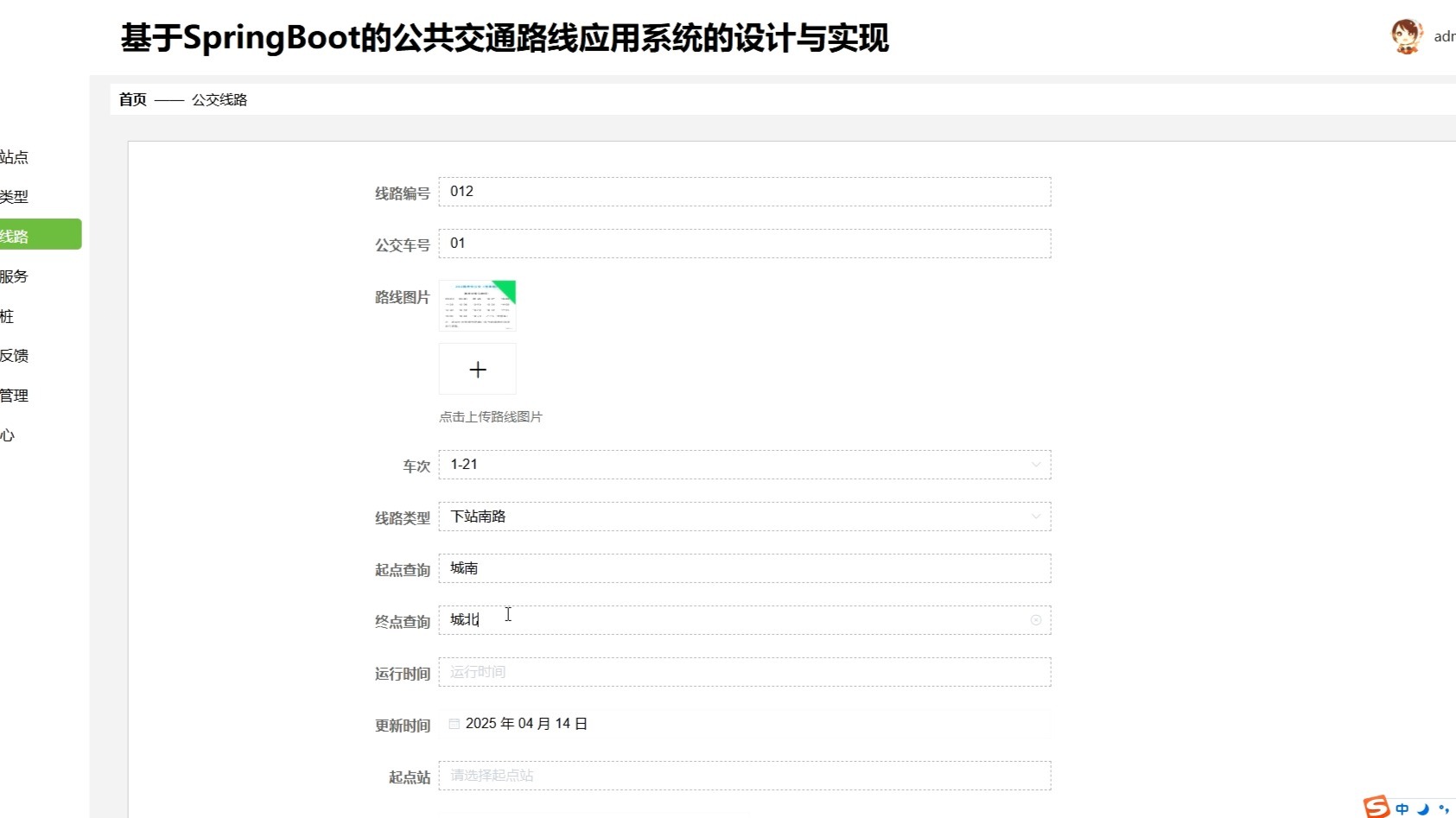1456x818 pixels.
Task: Click the Sogou moon icon in IME bar
Action: (1423, 809)
